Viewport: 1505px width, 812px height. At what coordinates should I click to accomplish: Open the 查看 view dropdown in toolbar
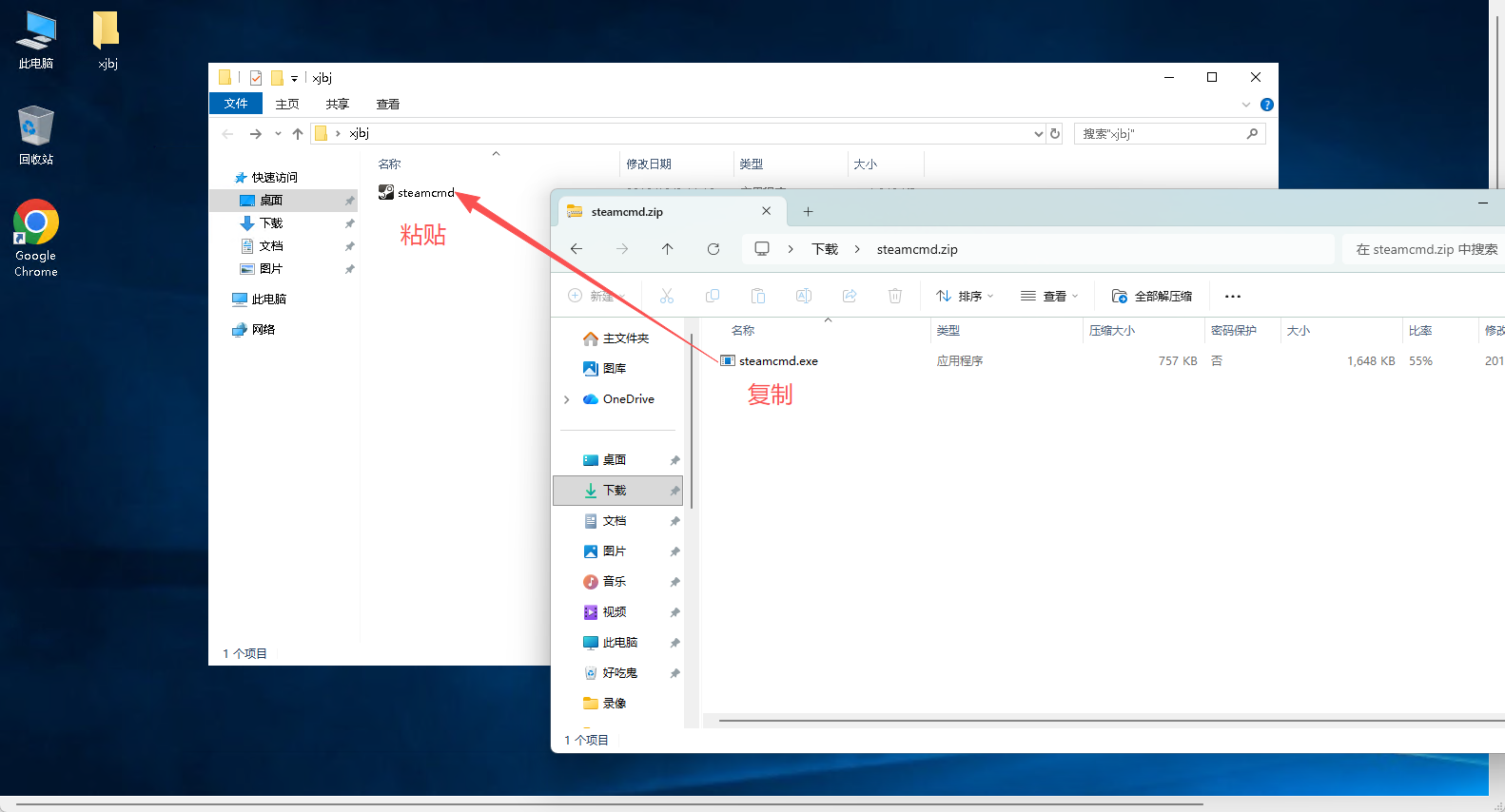click(x=1049, y=297)
